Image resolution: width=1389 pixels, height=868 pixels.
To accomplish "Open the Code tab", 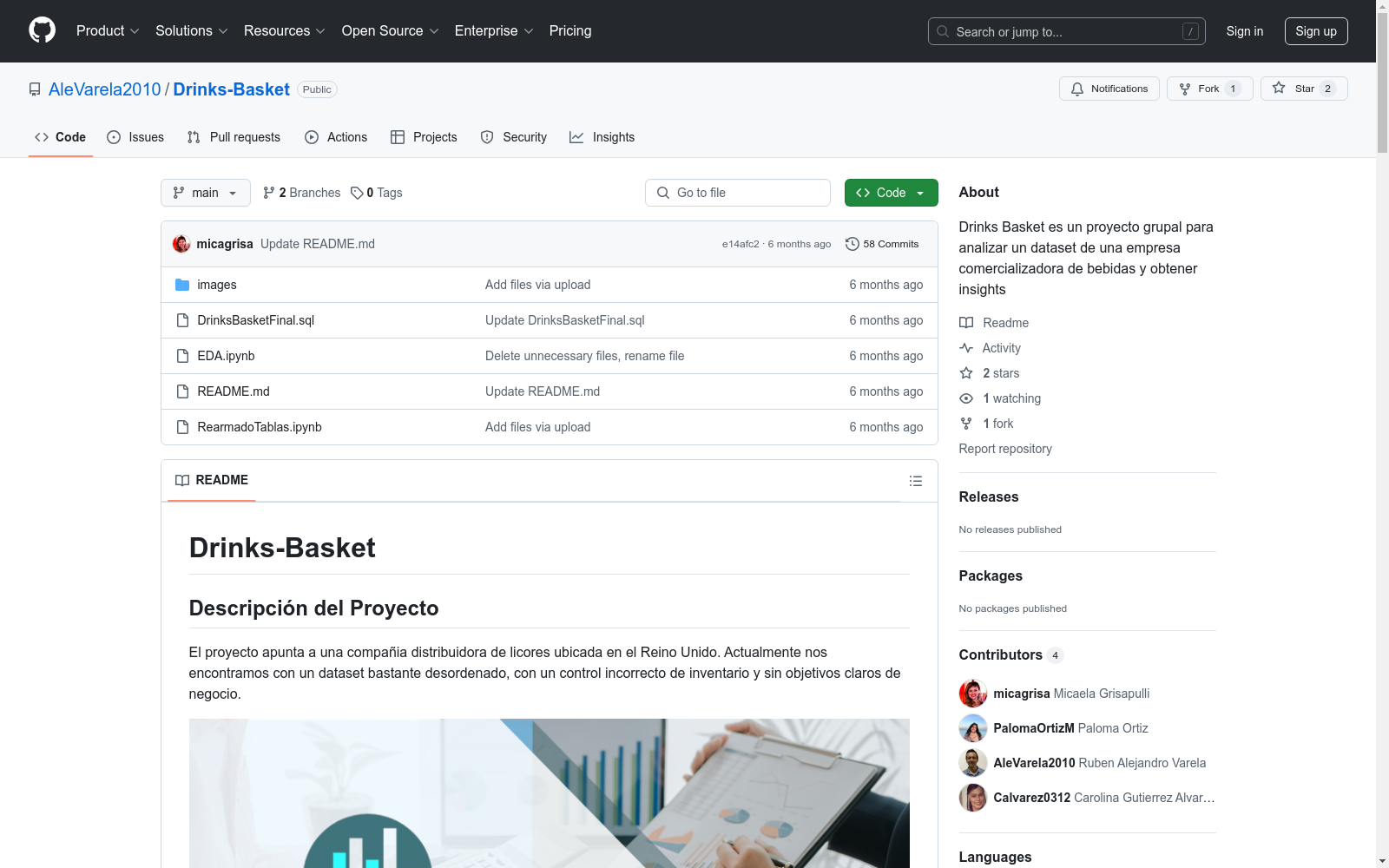I will tap(61, 137).
